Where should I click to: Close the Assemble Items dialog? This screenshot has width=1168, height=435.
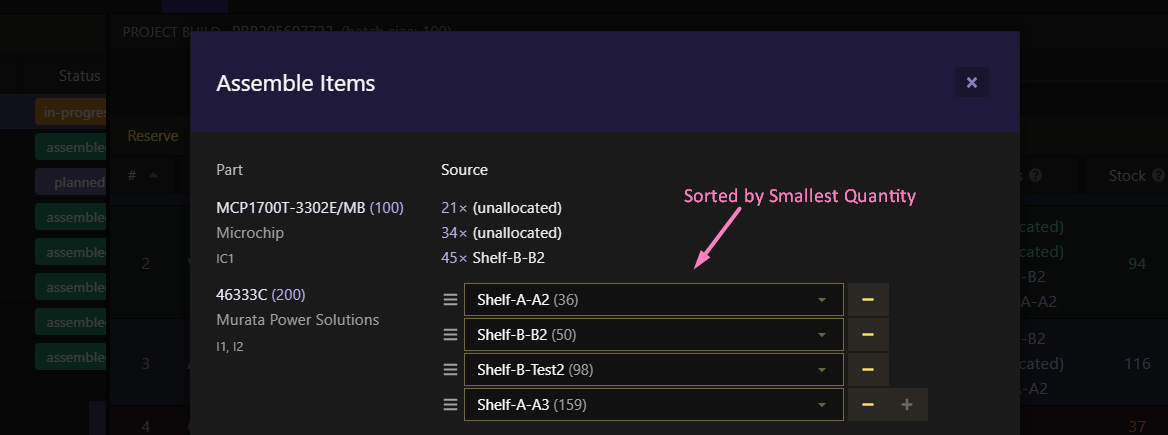971,82
